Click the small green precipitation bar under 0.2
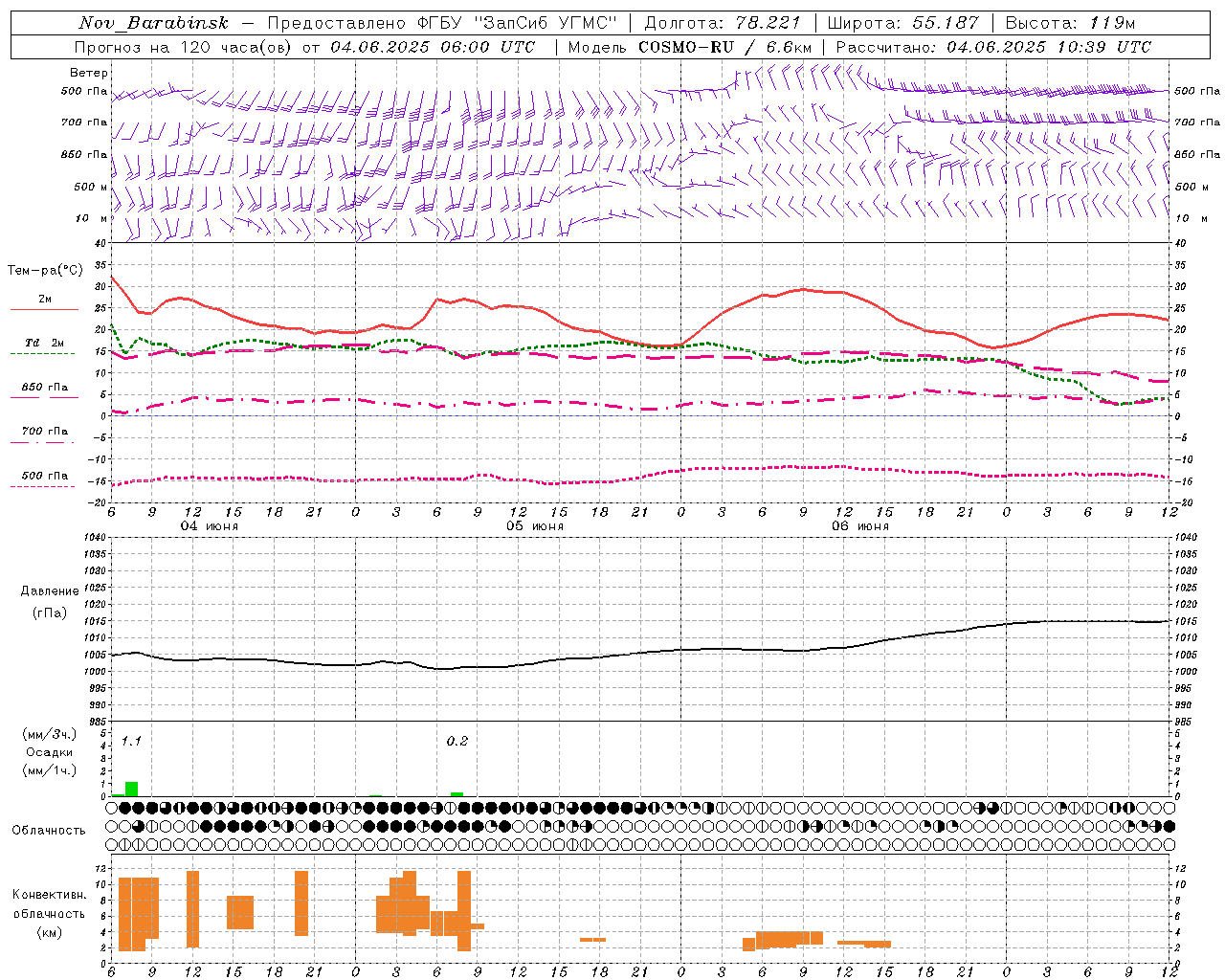 click(x=457, y=794)
